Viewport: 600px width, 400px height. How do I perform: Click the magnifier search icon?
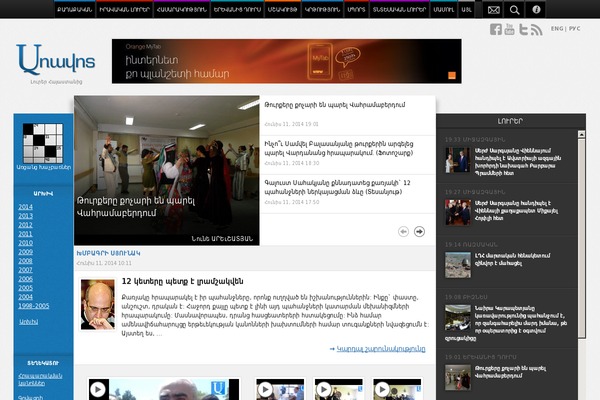pyautogui.click(x=514, y=10)
